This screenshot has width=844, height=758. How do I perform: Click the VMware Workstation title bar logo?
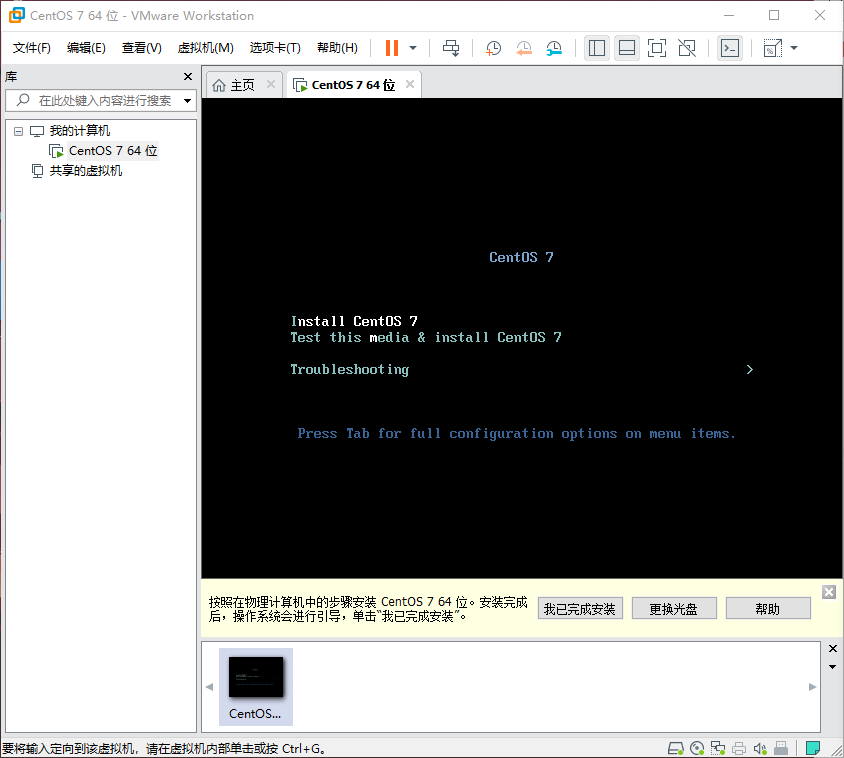pyautogui.click(x=17, y=15)
